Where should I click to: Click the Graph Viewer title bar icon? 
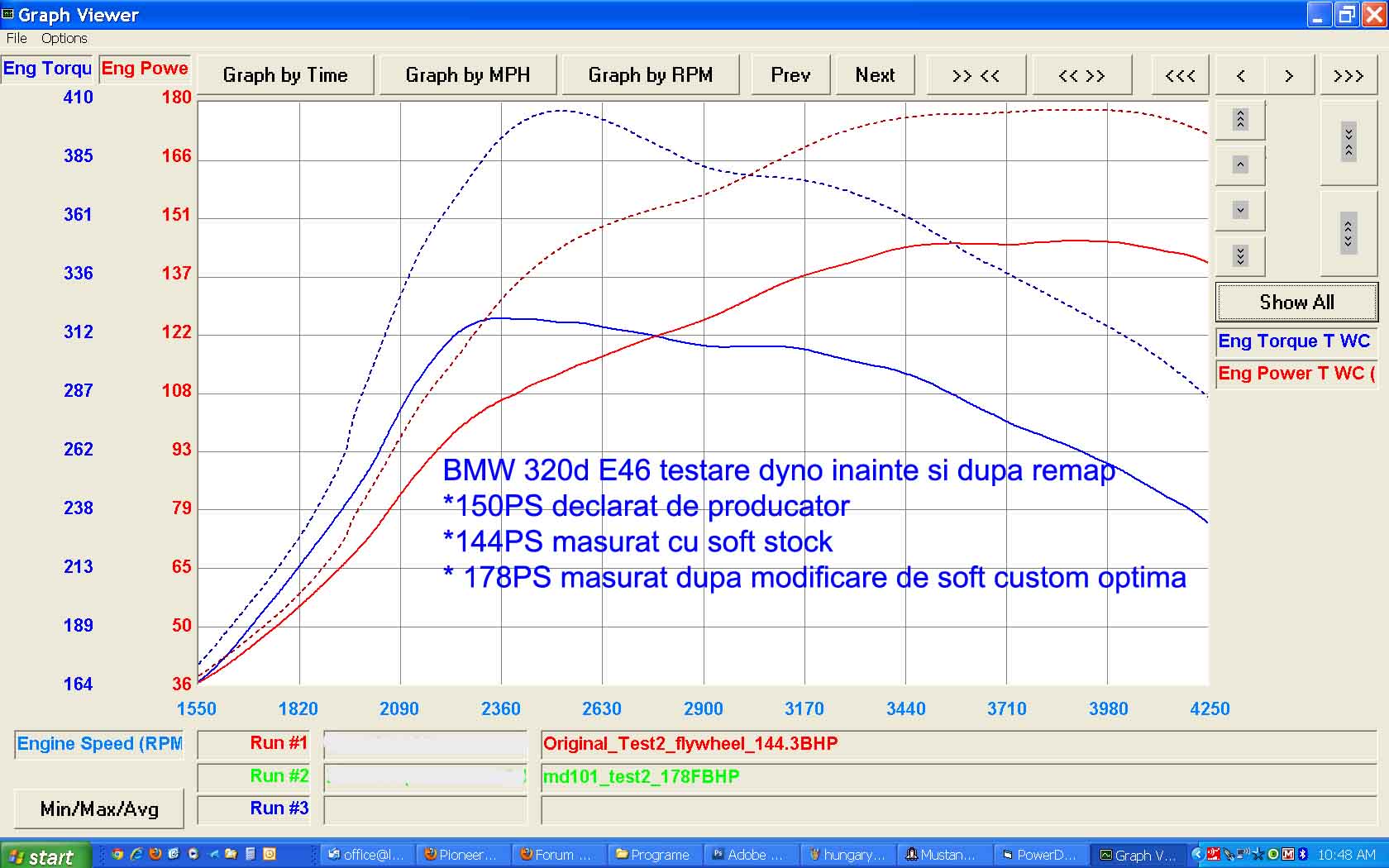pyautogui.click(x=7, y=14)
